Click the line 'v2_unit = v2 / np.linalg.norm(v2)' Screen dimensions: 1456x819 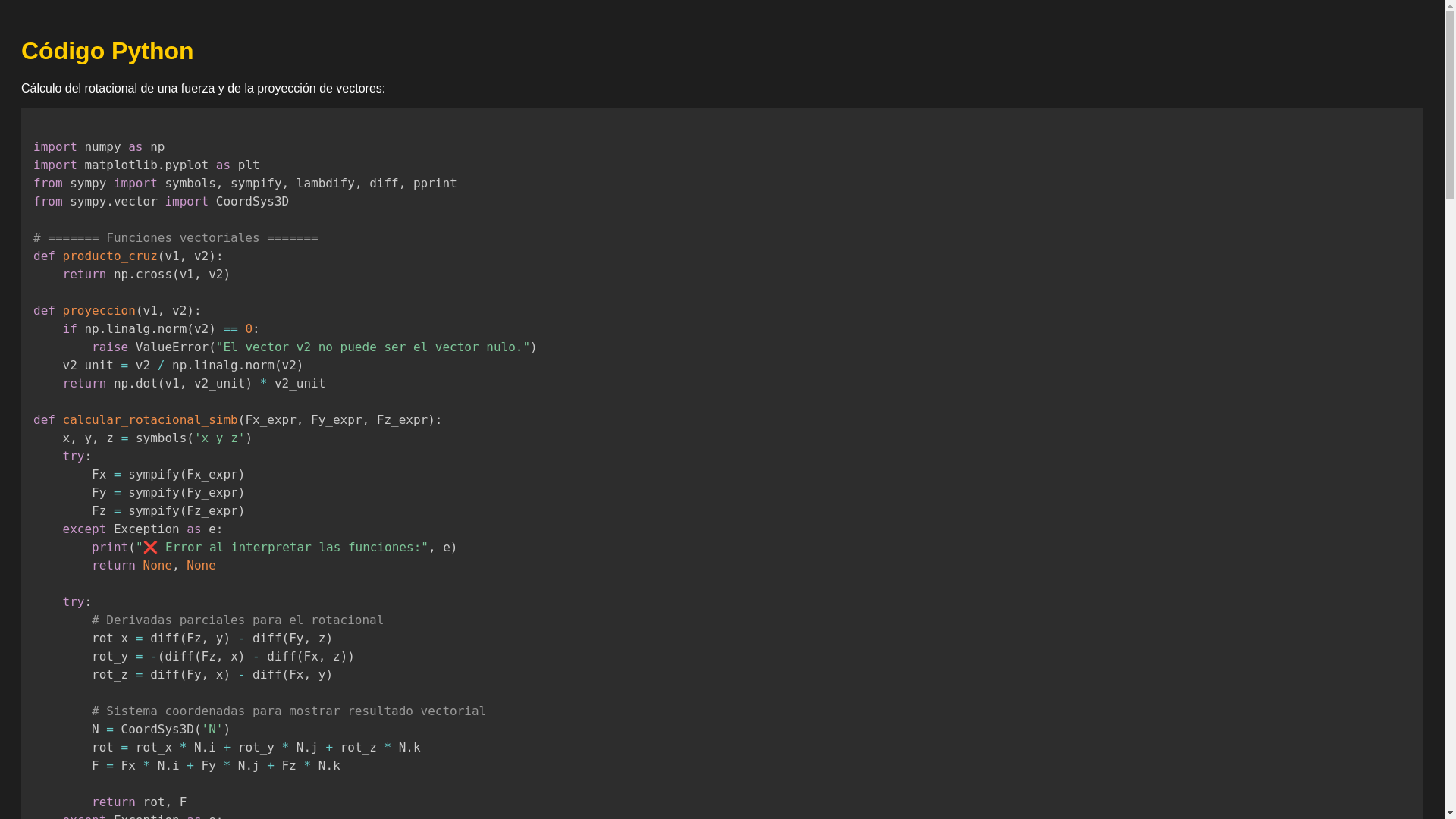click(x=183, y=365)
